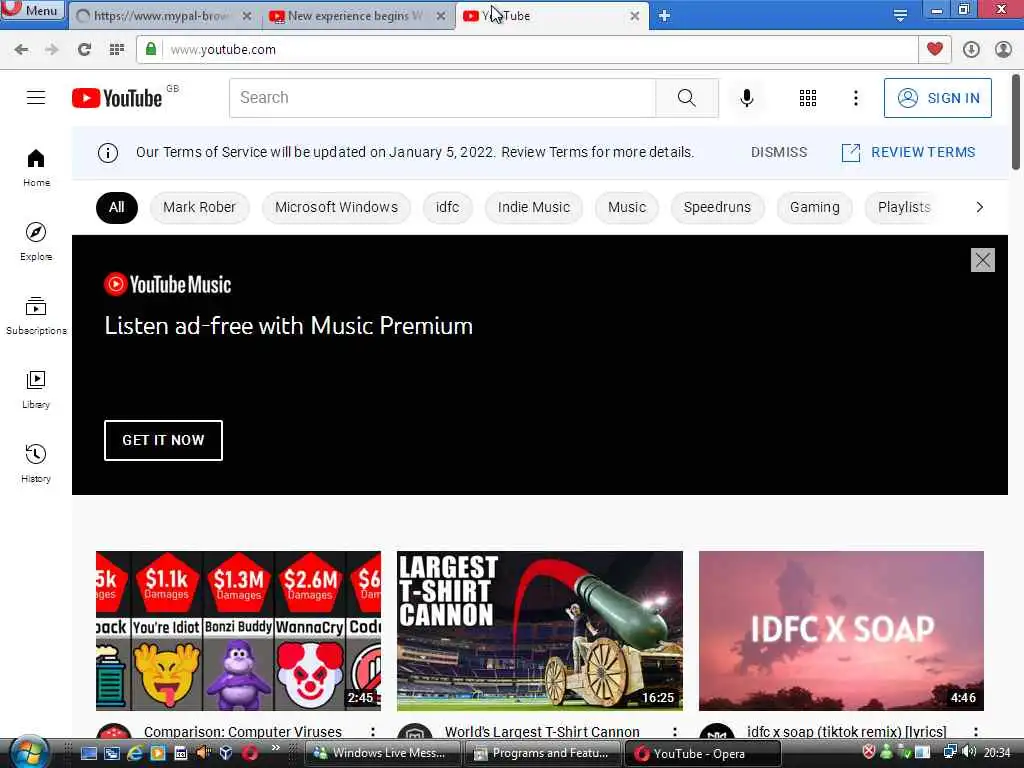
Task: Go to Home in sidebar
Action: tap(36, 168)
